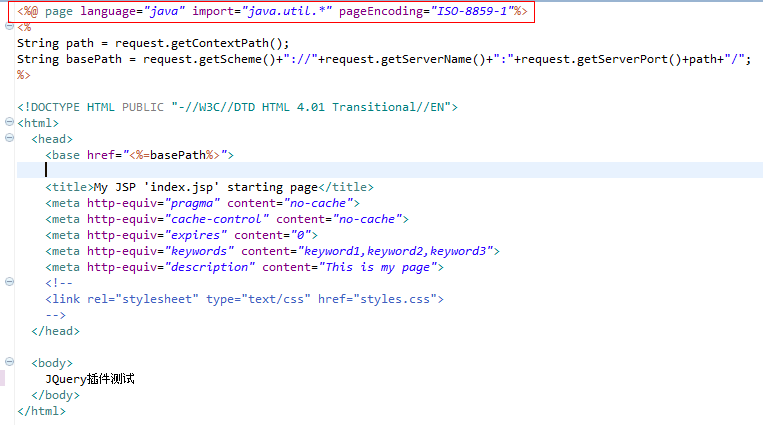Click the language="java" attribute value

click(x=164, y=11)
